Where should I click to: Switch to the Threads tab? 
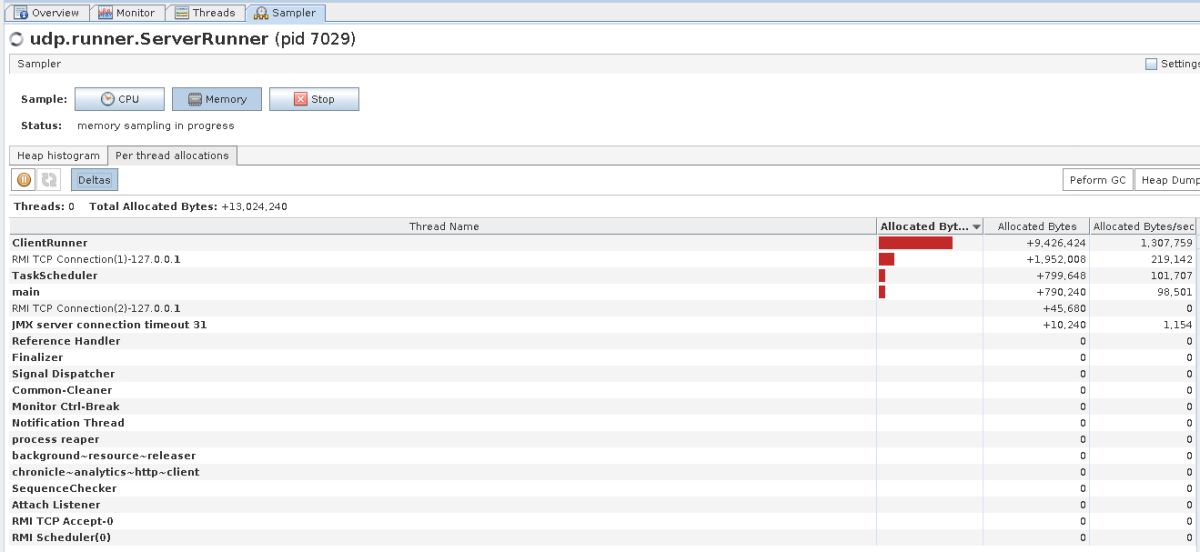pos(205,13)
